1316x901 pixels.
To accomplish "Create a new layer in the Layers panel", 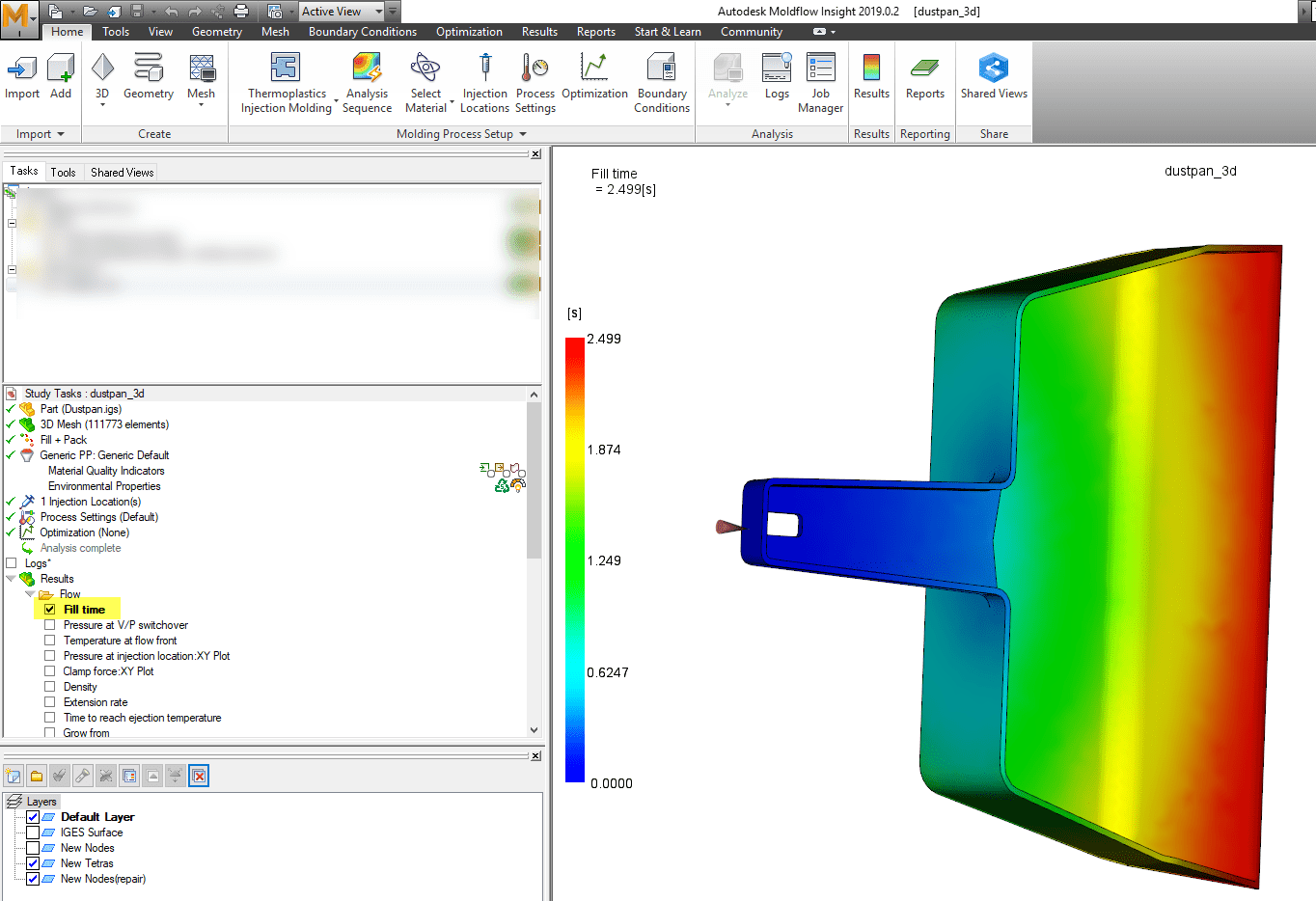I will coord(14,776).
